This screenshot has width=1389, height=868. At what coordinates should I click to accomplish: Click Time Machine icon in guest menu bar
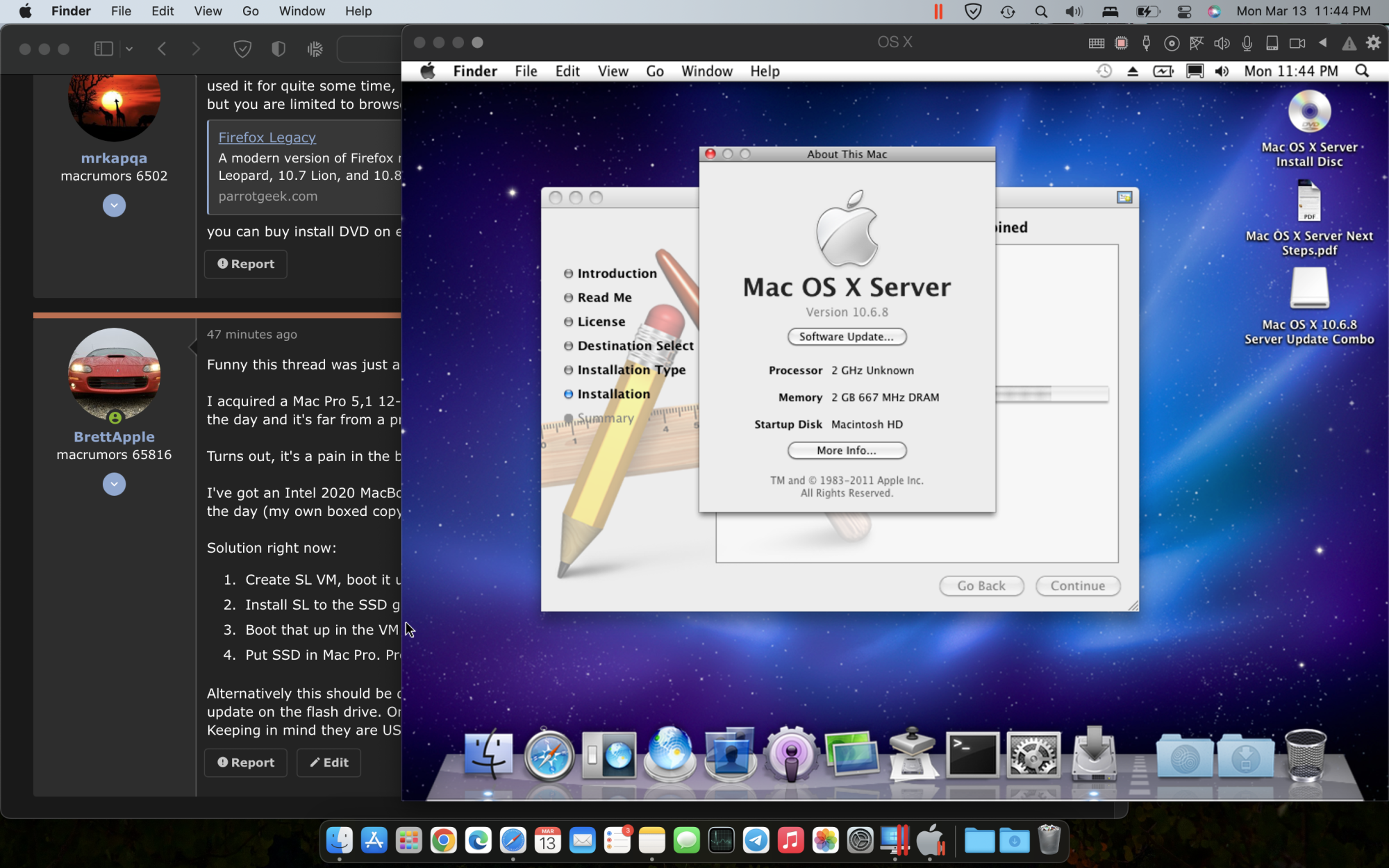pyautogui.click(x=1104, y=71)
